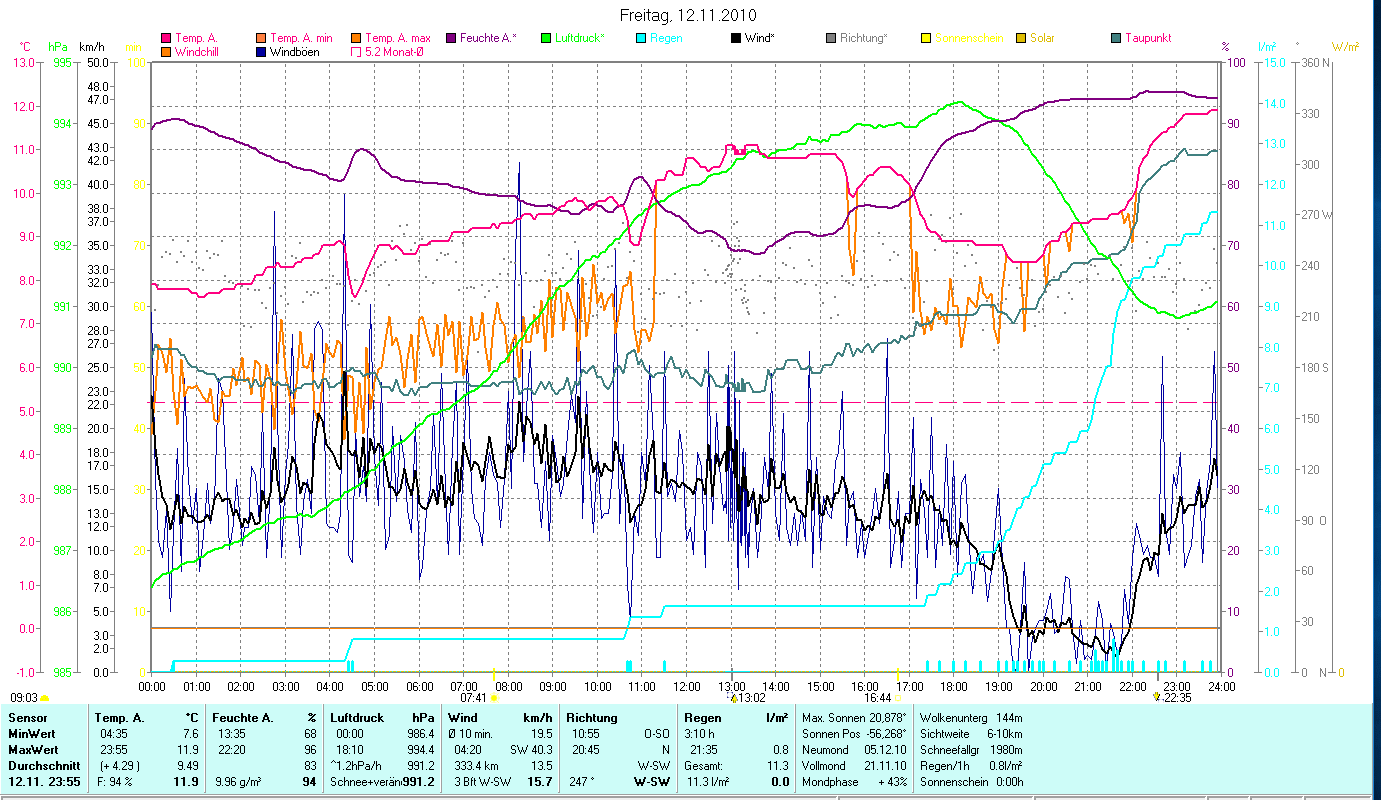The height and width of the screenshot is (800, 1381).
Task: Click the 22:35 moon marker
Action: [x=1157, y=697]
